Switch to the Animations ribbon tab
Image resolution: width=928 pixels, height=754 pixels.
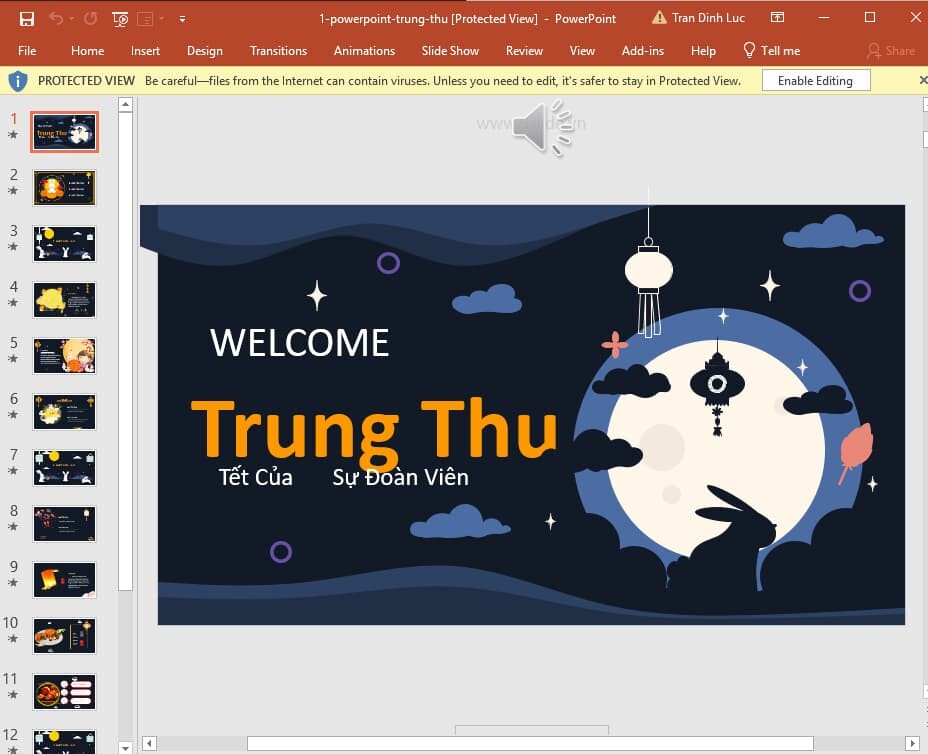tap(364, 50)
